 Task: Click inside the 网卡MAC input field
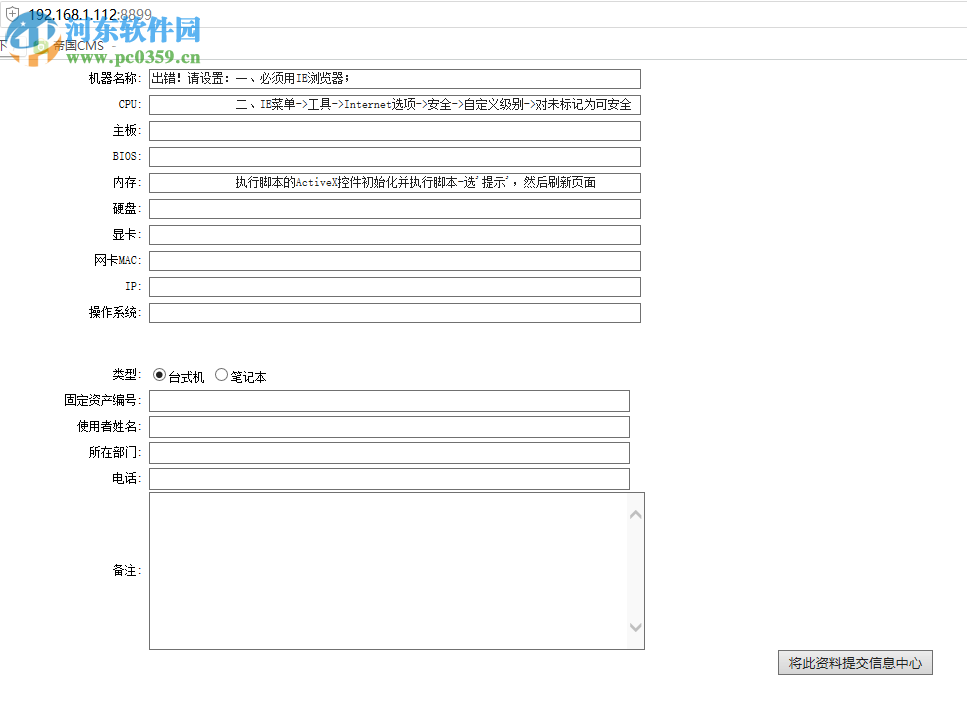(395, 260)
